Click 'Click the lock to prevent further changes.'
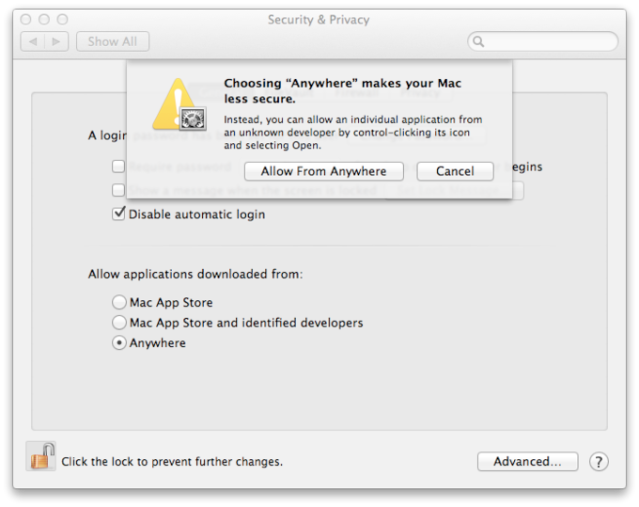Image resolution: width=639 pixels, height=507 pixels. pyautogui.click(x=172, y=461)
